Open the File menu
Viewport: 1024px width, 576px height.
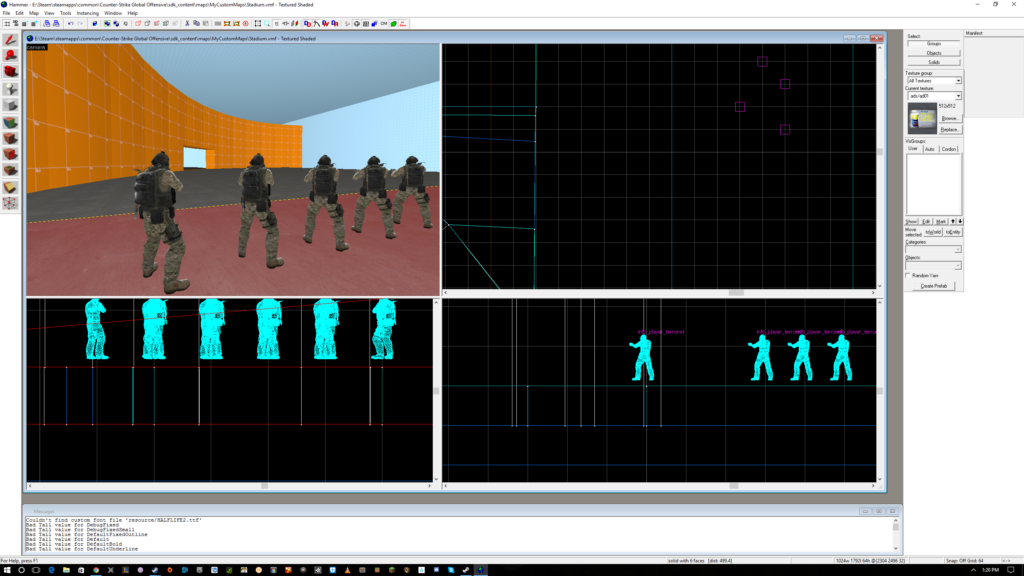pyautogui.click(x=7, y=13)
